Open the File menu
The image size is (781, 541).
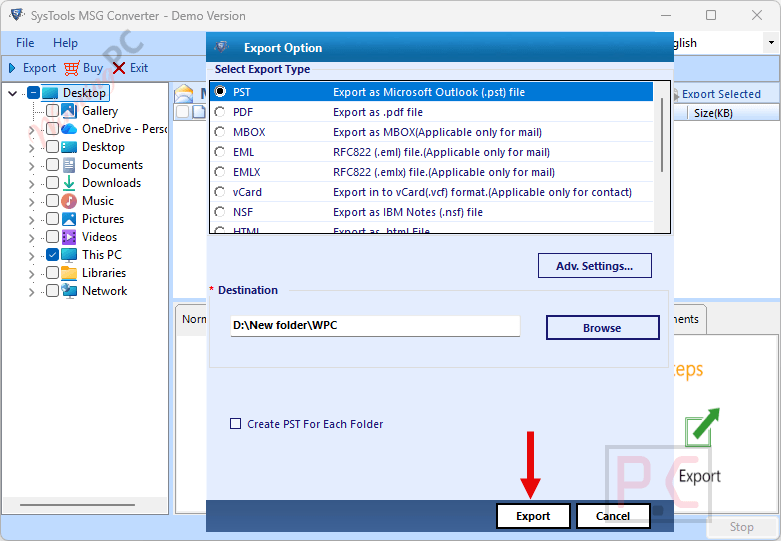25,43
